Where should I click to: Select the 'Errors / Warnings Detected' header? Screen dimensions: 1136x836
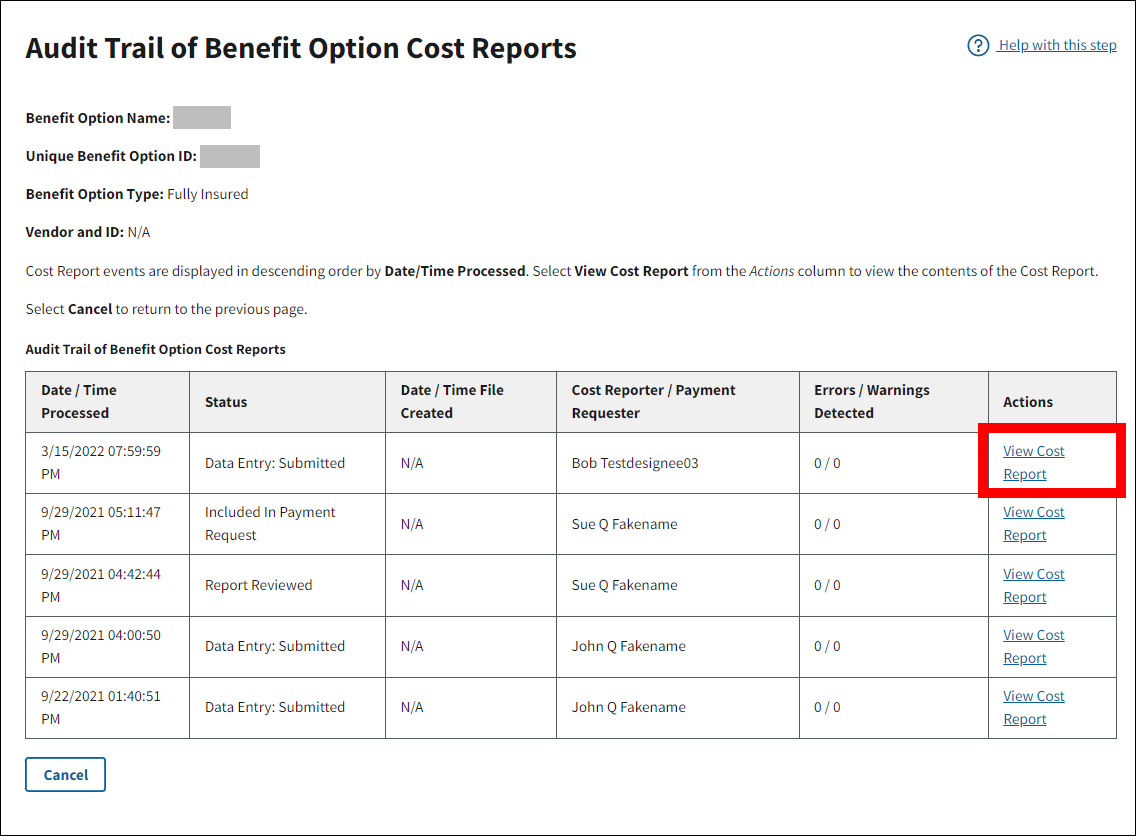pyautogui.click(x=871, y=401)
